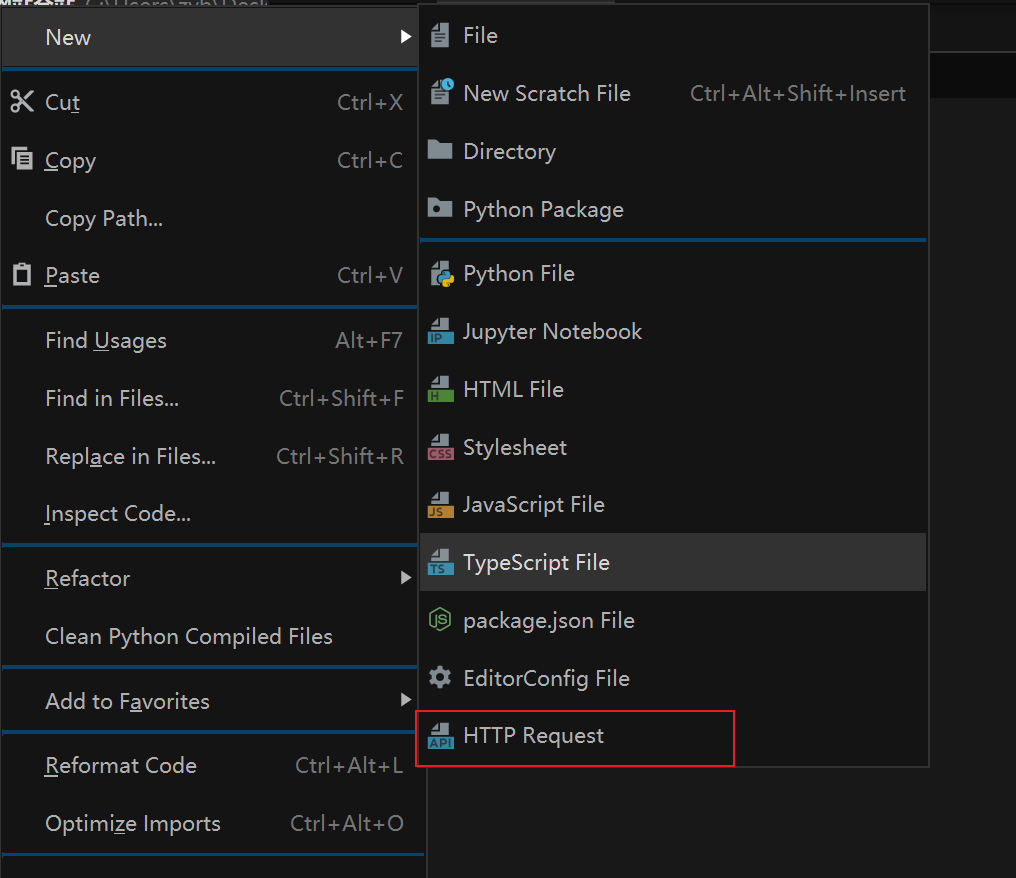Image resolution: width=1016 pixels, height=878 pixels.
Task: Create a new Jupyter Notebook
Action: click(x=673, y=331)
